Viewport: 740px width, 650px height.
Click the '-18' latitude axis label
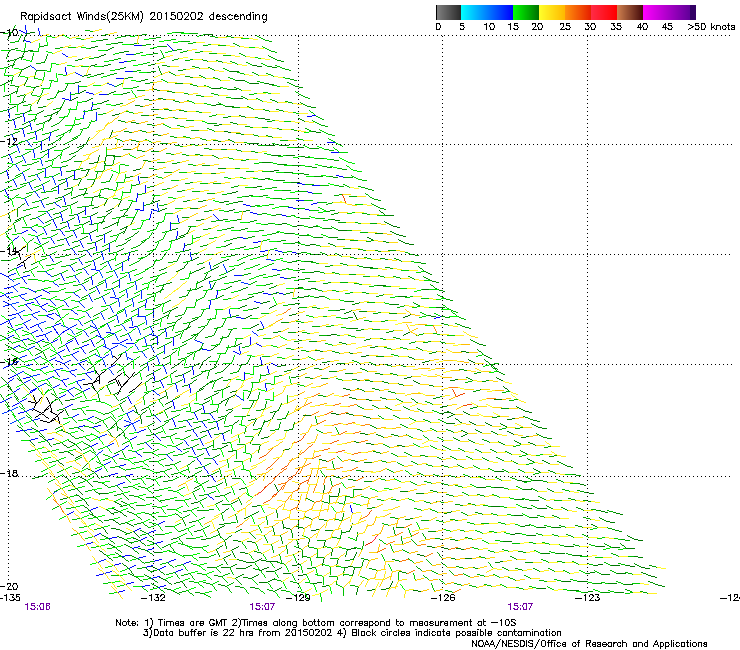tap(9, 473)
